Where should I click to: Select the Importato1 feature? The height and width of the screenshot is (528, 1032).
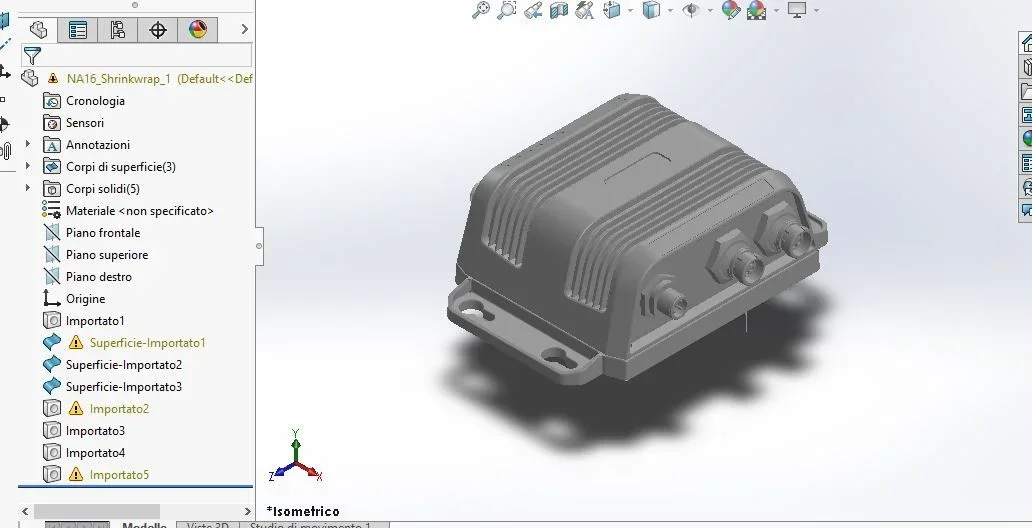[95, 321]
